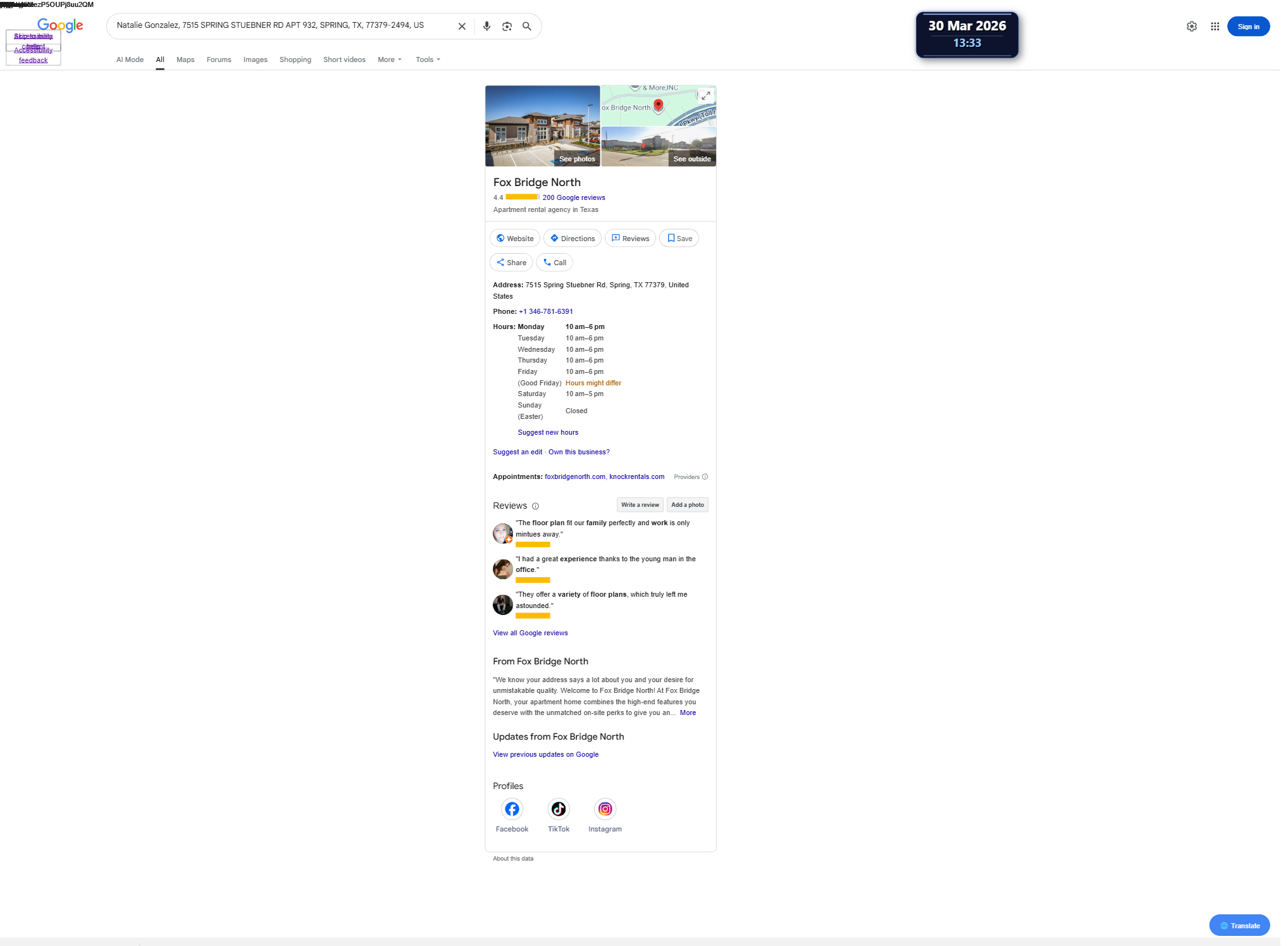Switch to the Images tab

pos(255,59)
